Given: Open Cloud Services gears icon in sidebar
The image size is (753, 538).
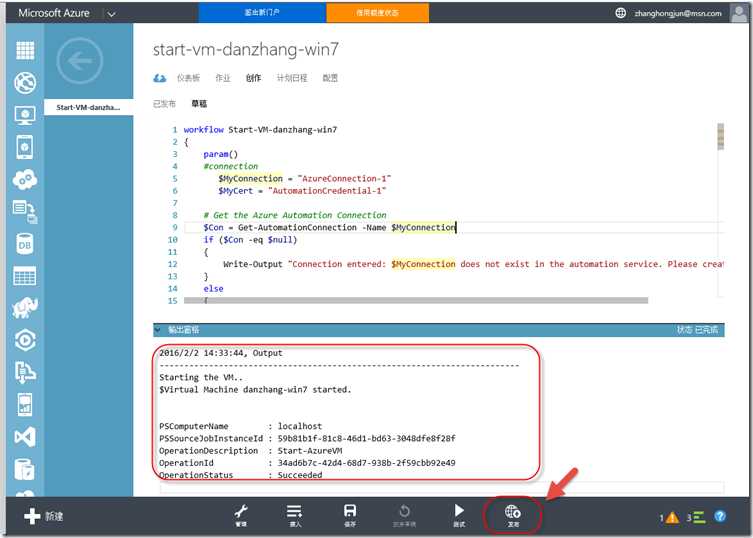Looking at the screenshot, I should click(x=24, y=179).
